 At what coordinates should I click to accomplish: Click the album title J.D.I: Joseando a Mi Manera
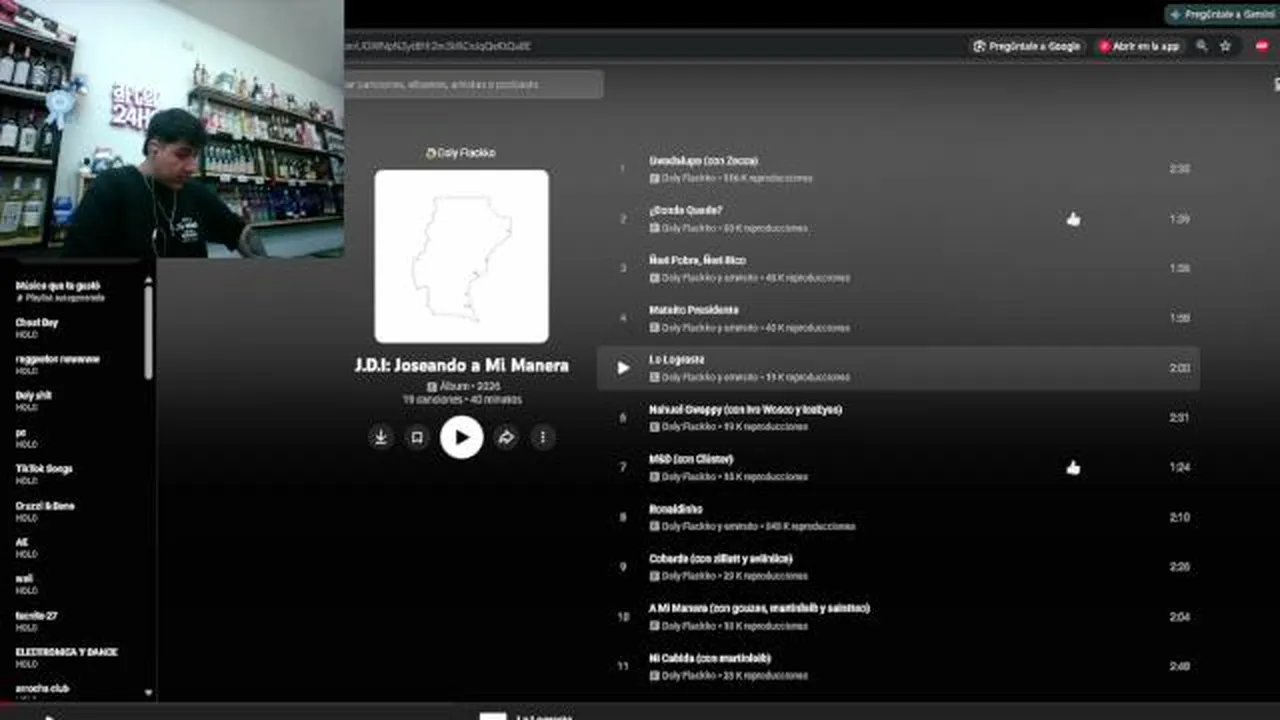[462, 365]
